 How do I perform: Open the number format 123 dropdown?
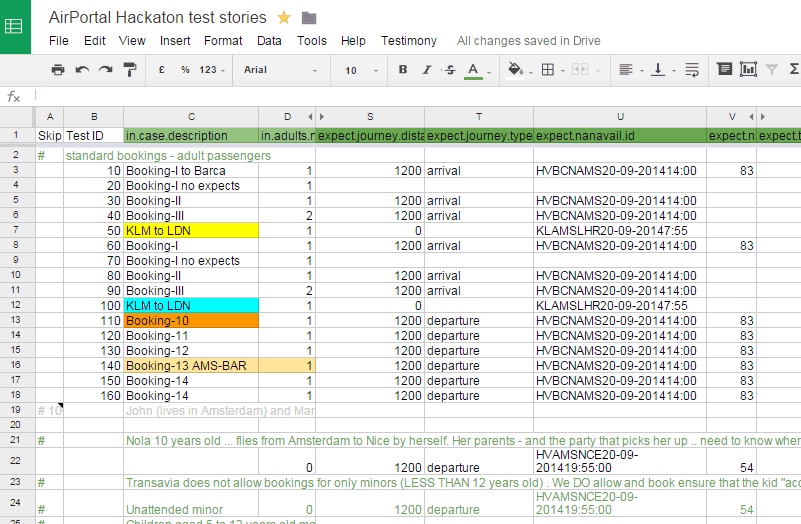click(211, 70)
